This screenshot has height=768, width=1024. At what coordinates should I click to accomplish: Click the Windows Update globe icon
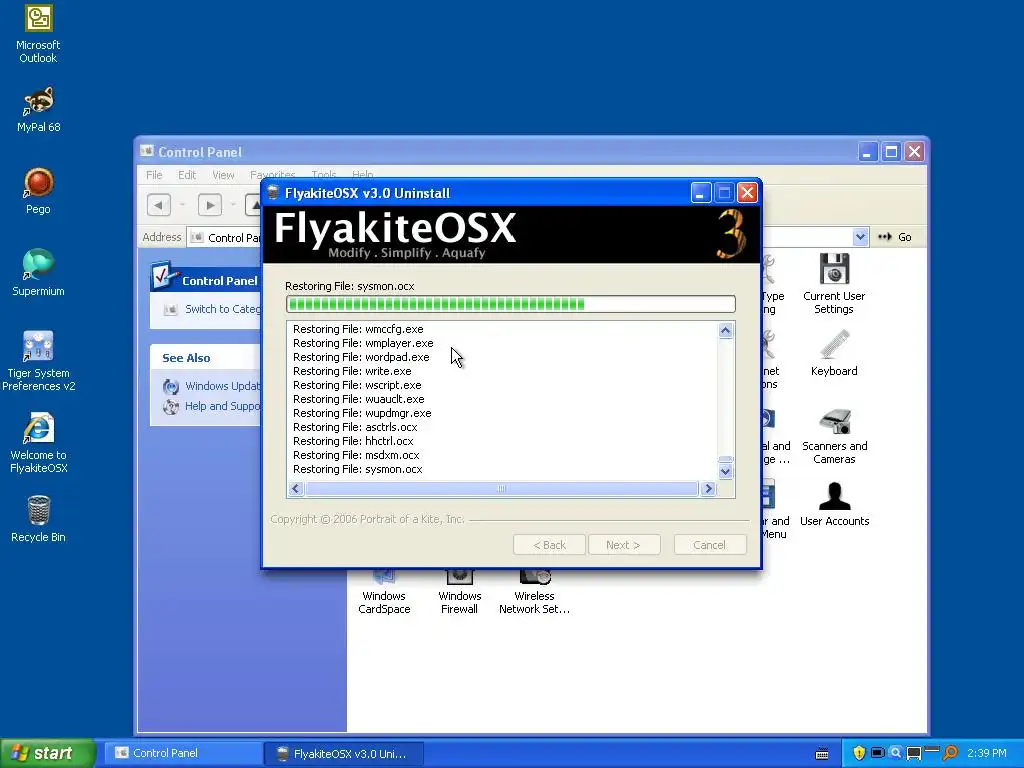(170, 387)
